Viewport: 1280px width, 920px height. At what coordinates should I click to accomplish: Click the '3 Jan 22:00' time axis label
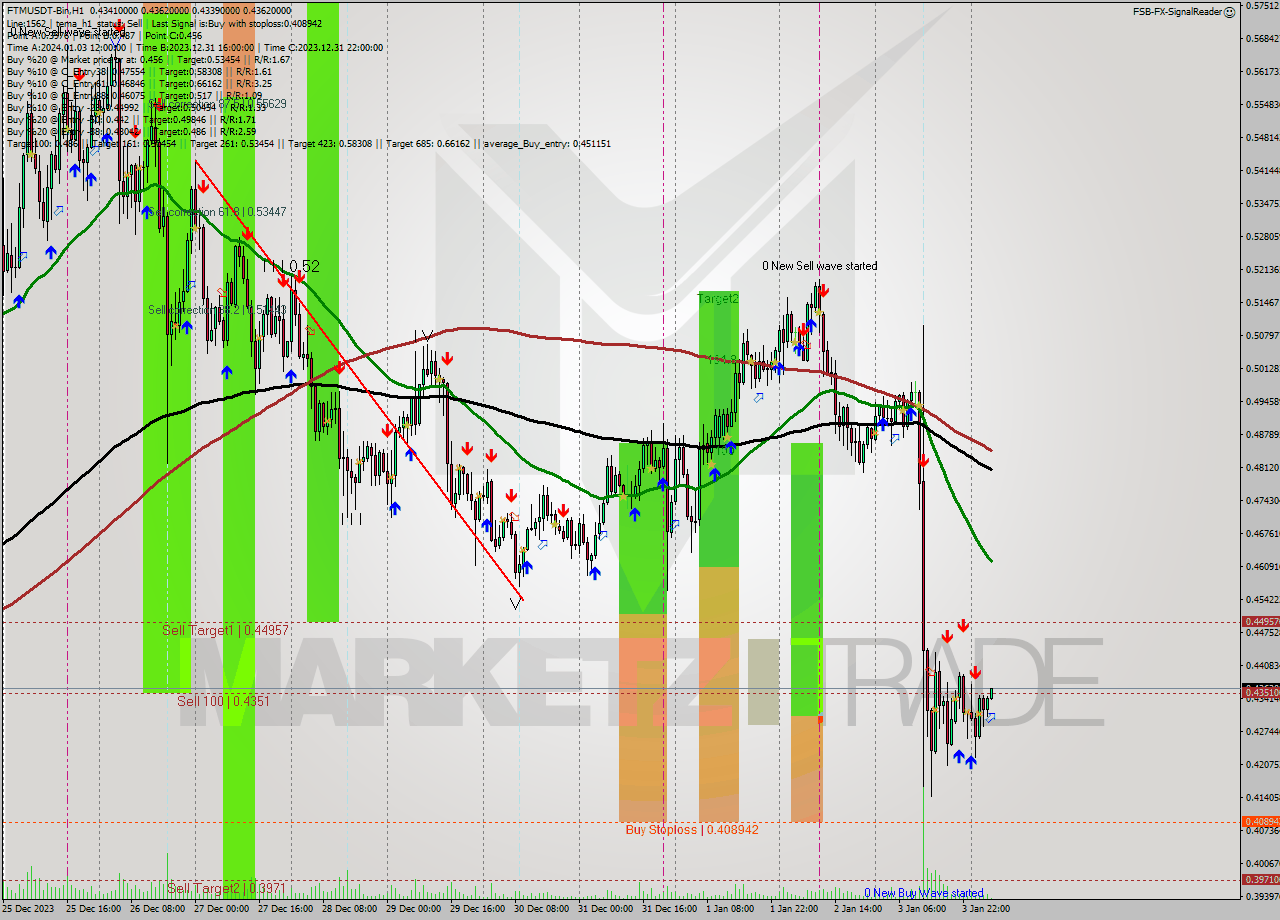pyautogui.click(x=987, y=909)
